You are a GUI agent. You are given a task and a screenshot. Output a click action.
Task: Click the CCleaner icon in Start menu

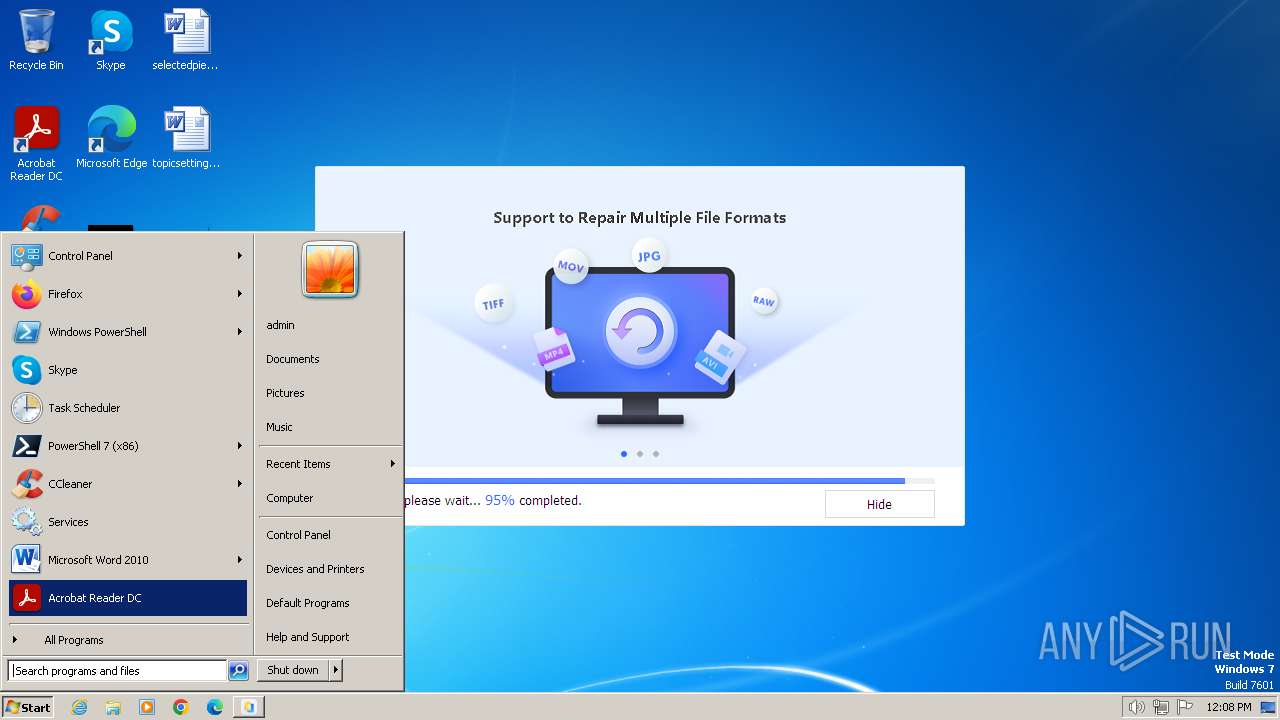coord(26,484)
